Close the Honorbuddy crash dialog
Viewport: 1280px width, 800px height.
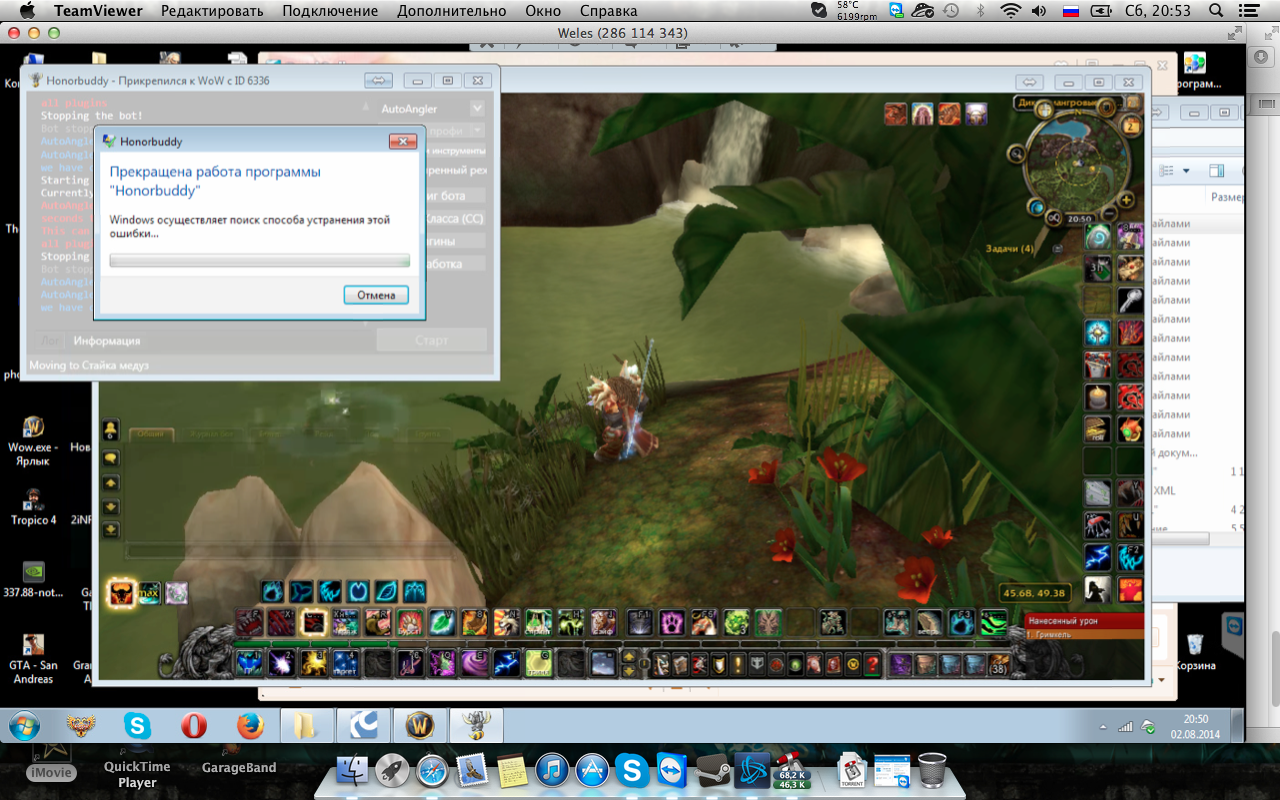click(402, 141)
